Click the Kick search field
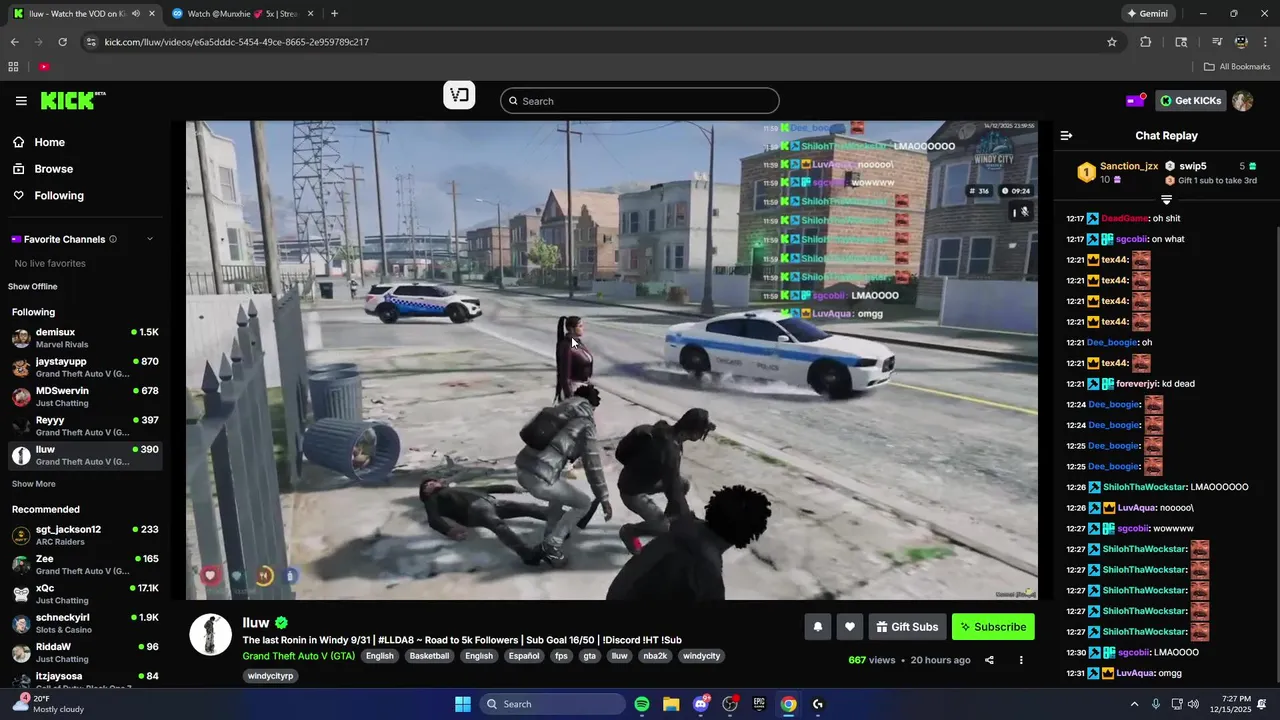The image size is (1280, 720). [x=639, y=101]
